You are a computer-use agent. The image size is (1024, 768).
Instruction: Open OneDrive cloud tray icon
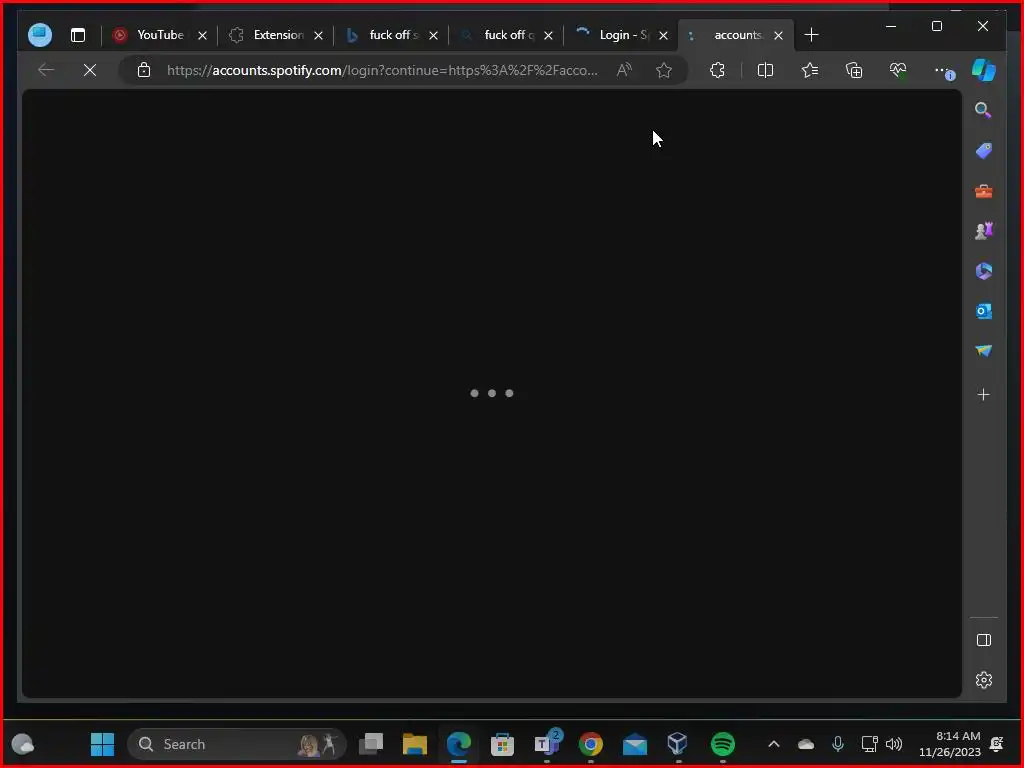click(806, 744)
